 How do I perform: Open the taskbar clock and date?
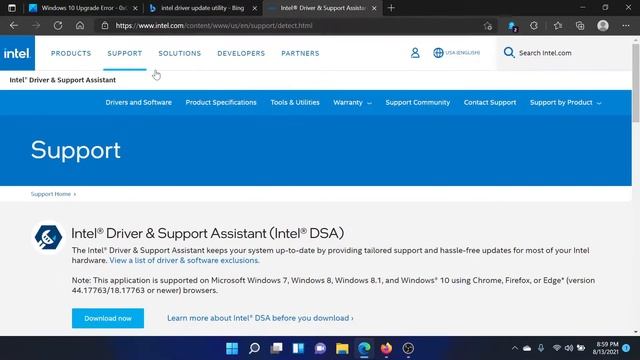tap(606, 348)
